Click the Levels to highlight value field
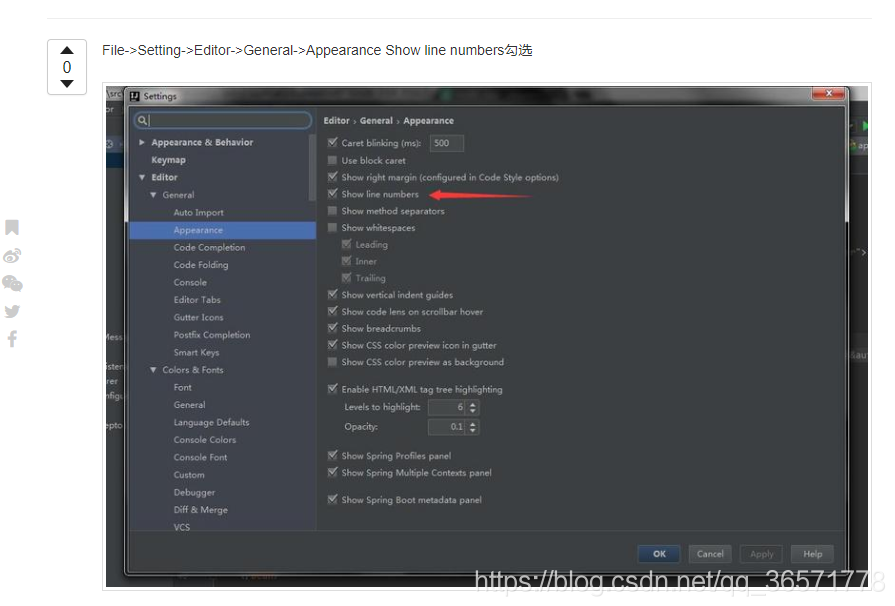895x606 pixels. coord(448,407)
